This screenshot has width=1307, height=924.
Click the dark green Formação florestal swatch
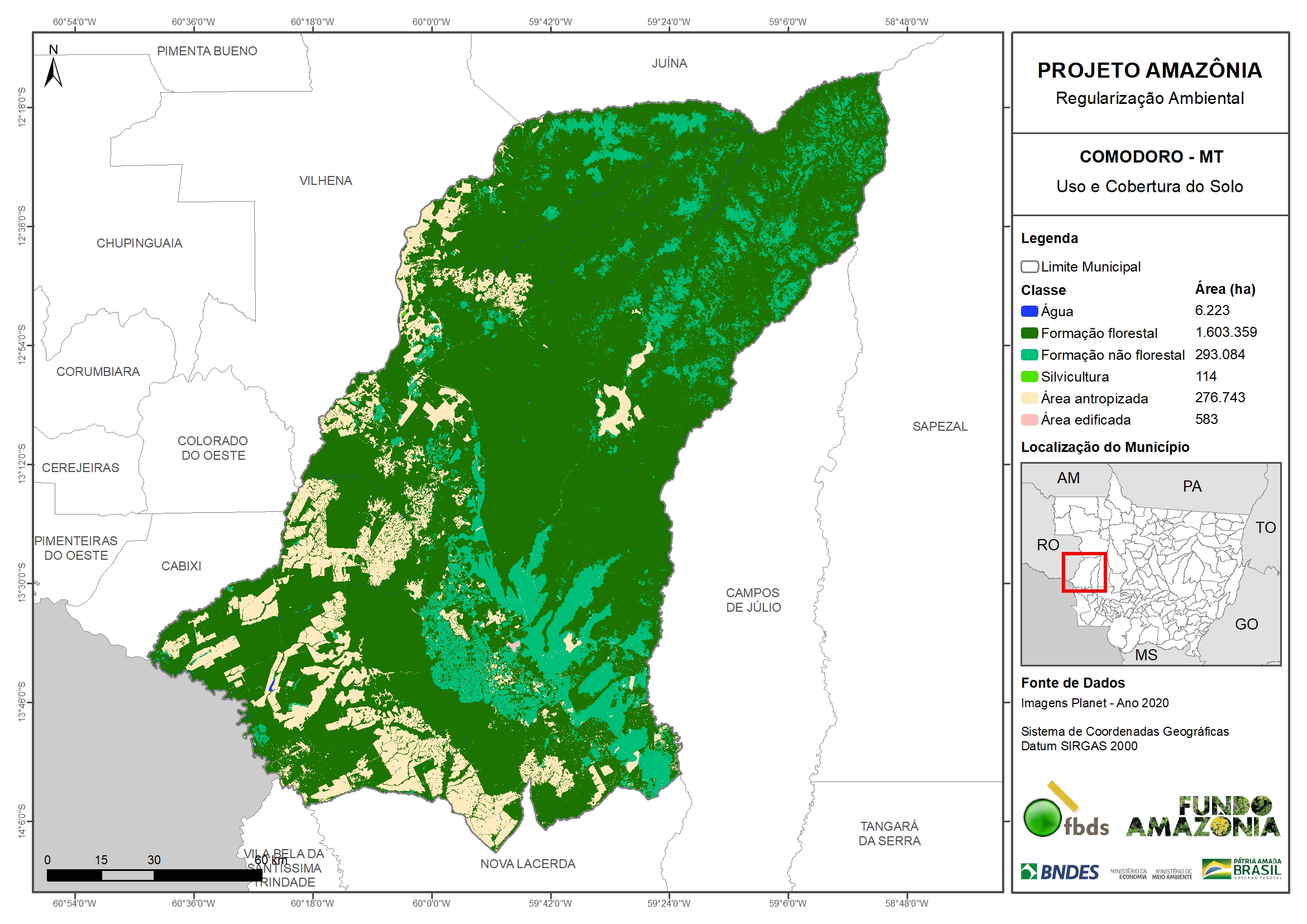tap(1029, 333)
